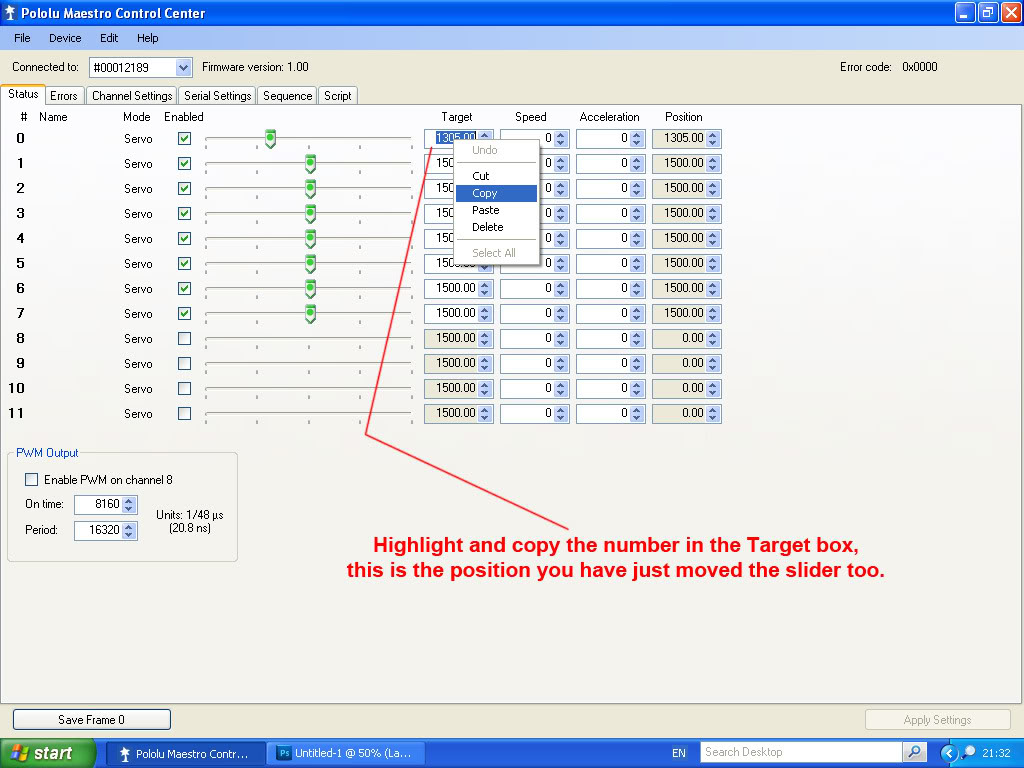The width and height of the screenshot is (1024, 768).
Task: Click channel 8 Speed stepper arrows
Action: [561, 338]
